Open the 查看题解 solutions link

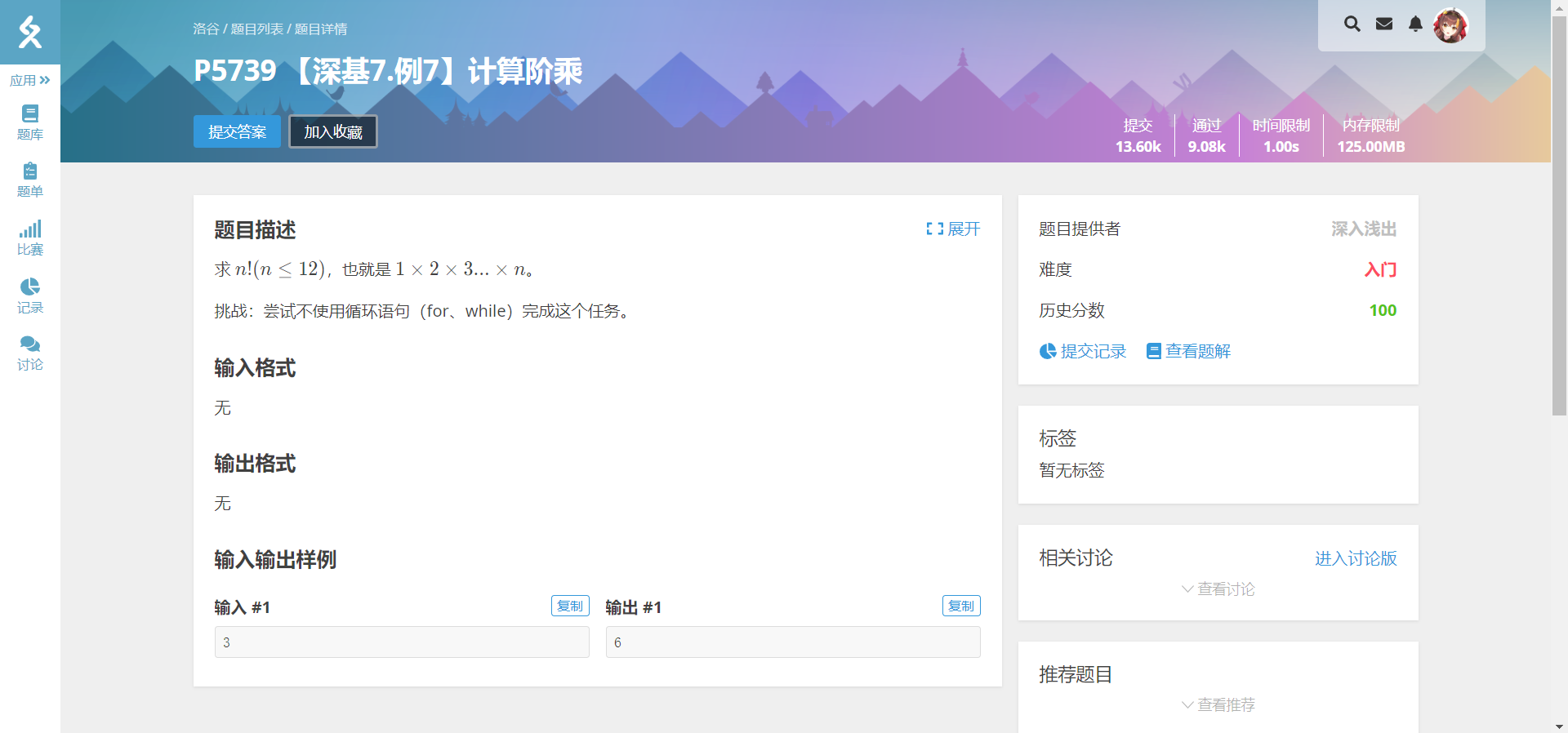(x=1188, y=351)
